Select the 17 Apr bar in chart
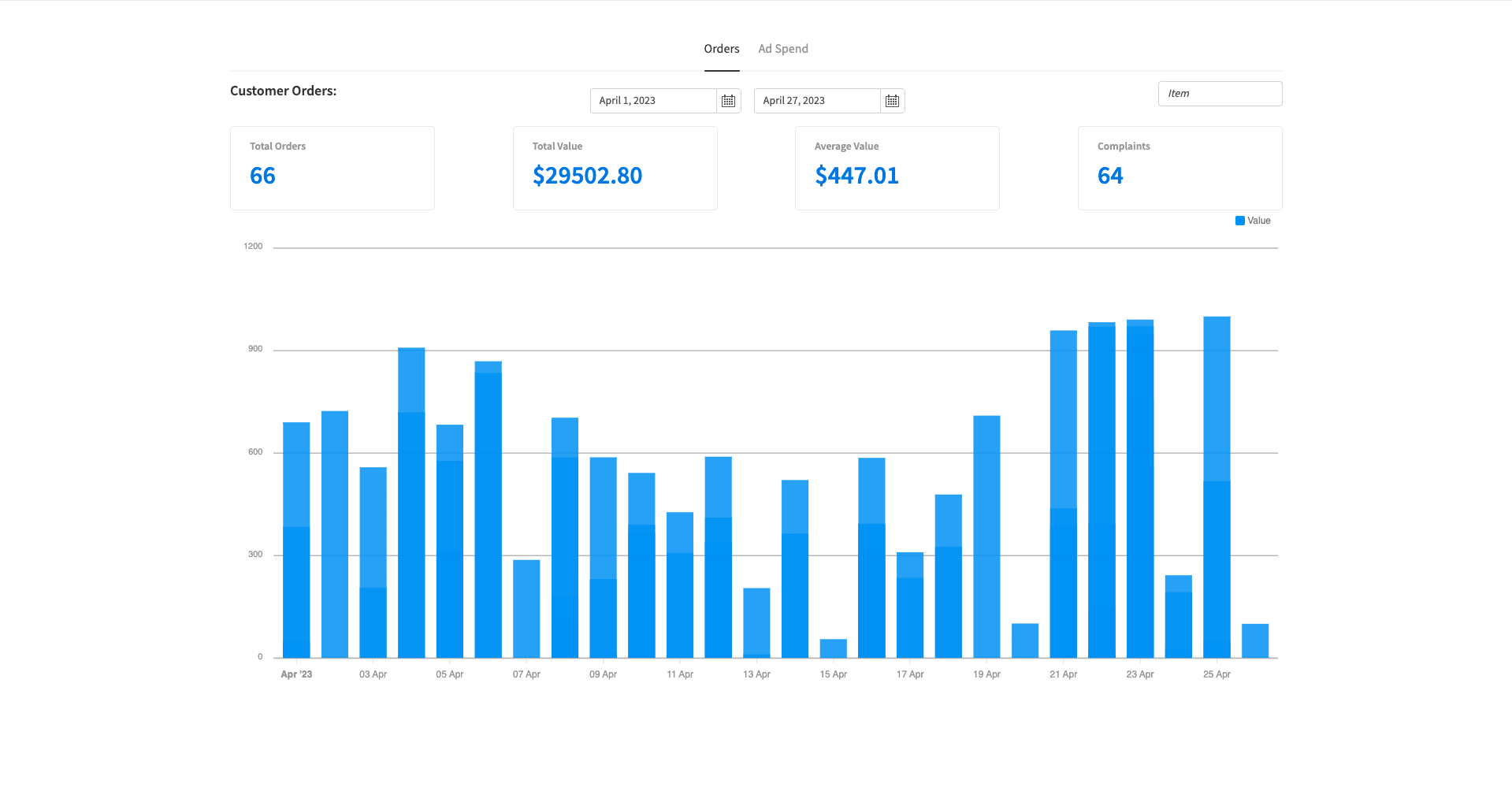This screenshot has width=1512, height=802. pyautogui.click(x=910, y=605)
